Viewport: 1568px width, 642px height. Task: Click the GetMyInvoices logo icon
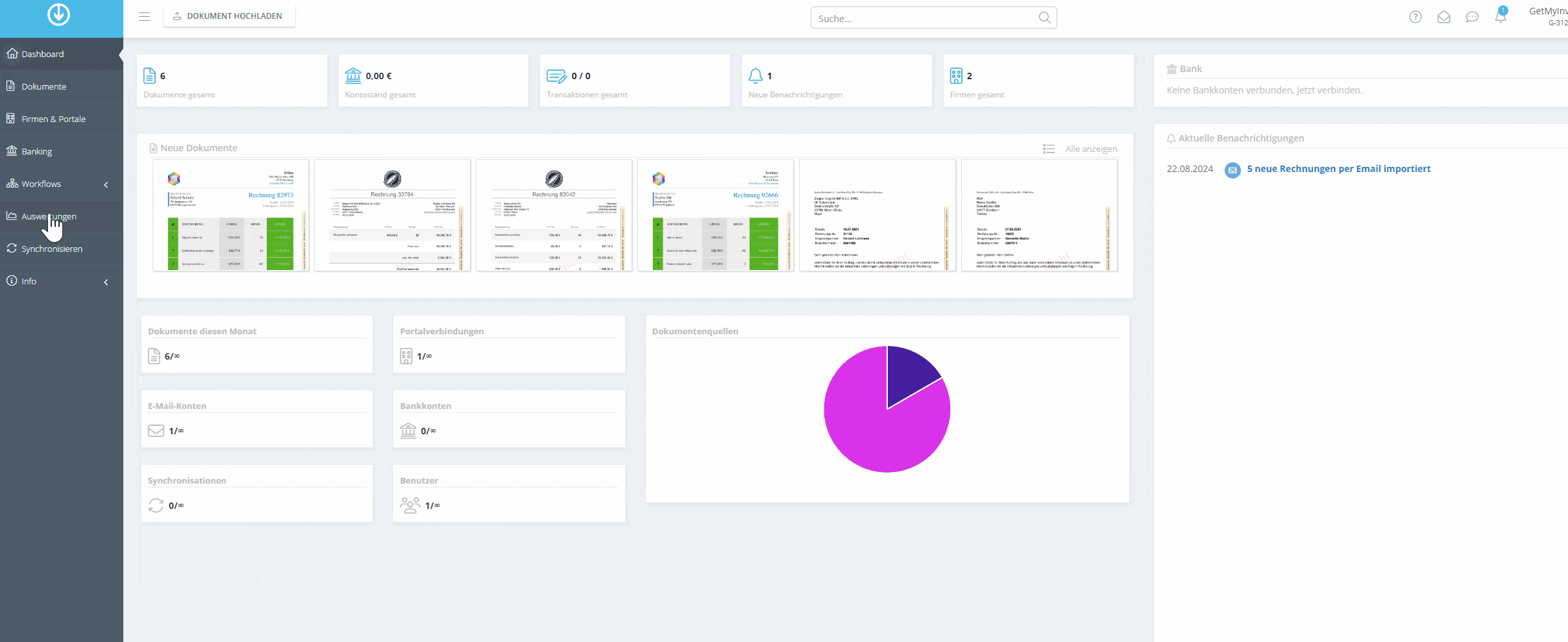(58, 14)
